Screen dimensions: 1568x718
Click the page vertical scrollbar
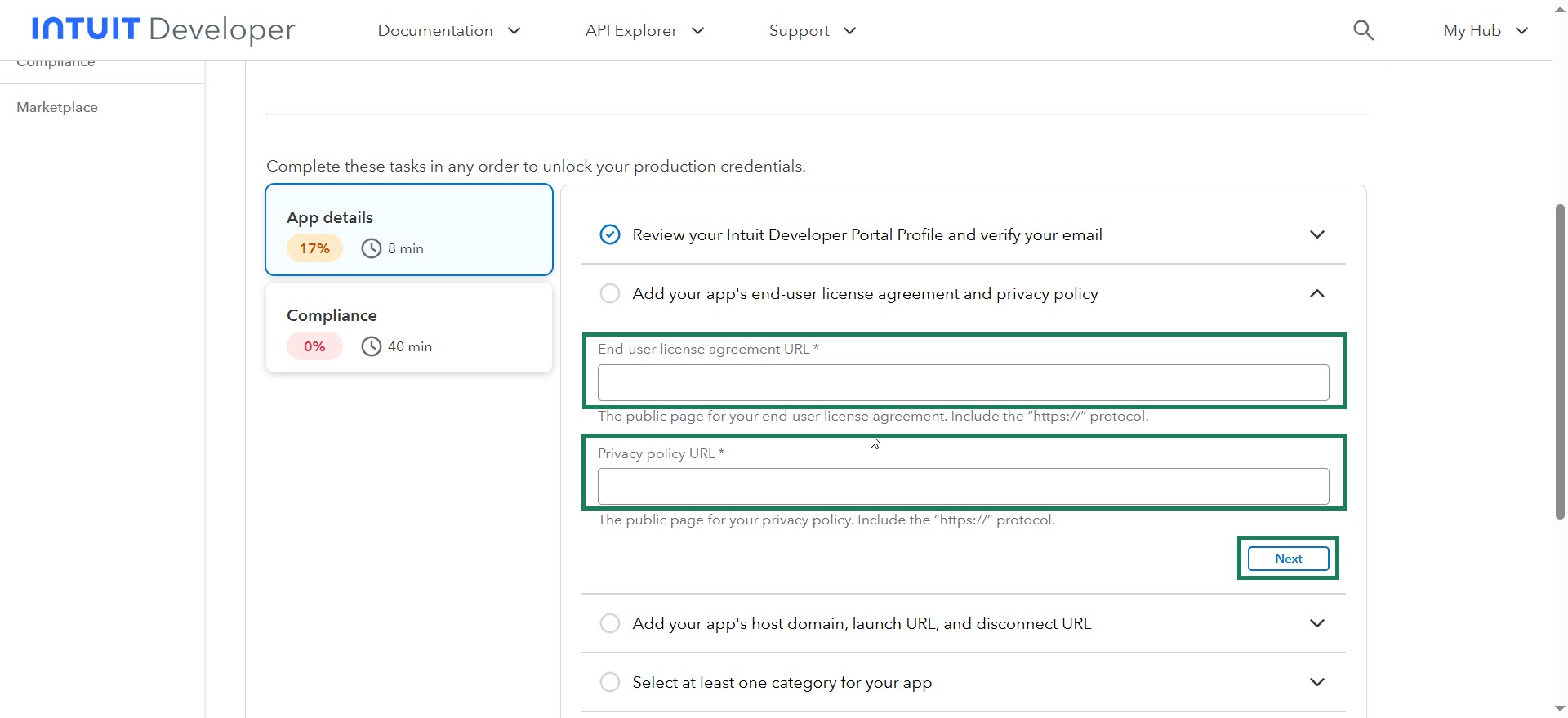click(1560, 359)
